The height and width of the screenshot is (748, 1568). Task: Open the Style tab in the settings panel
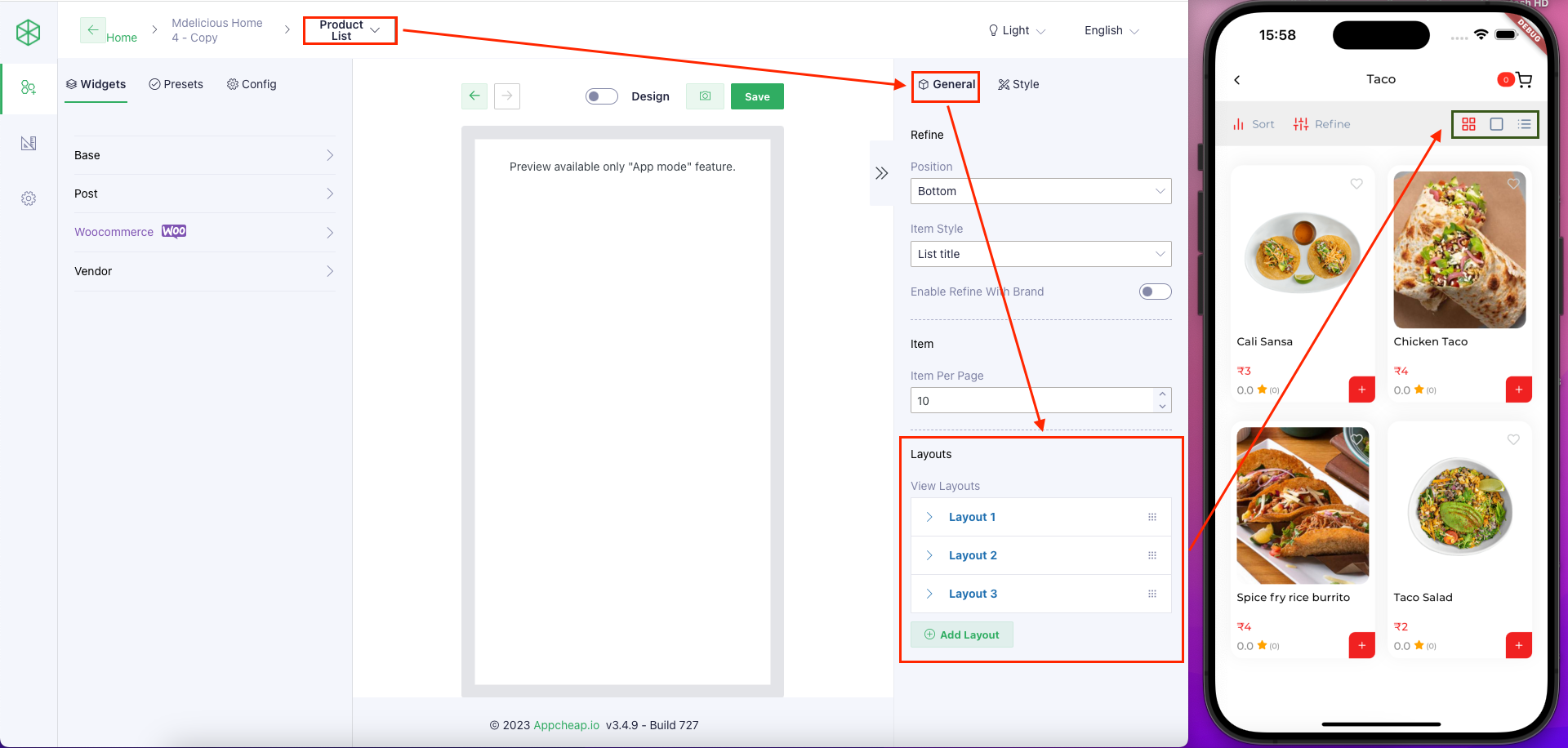pyautogui.click(x=1018, y=84)
